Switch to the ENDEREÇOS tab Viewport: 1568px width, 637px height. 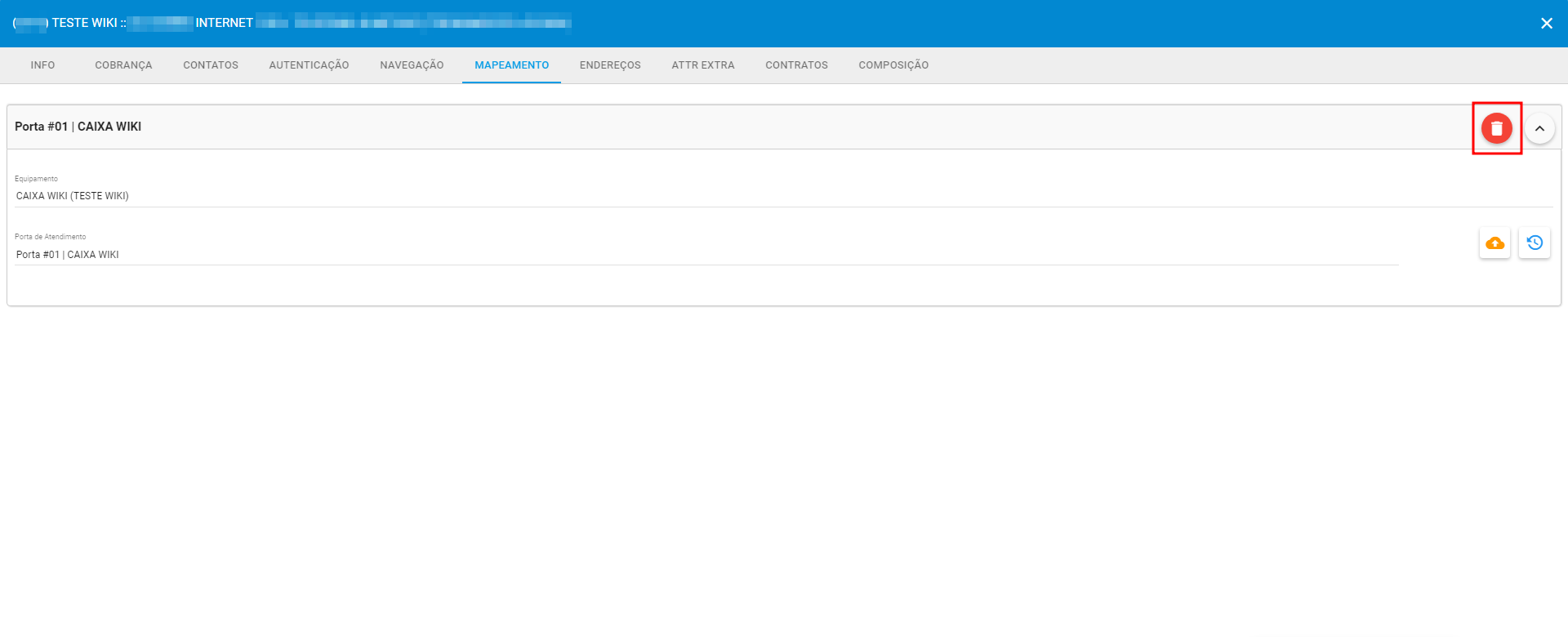tap(610, 65)
